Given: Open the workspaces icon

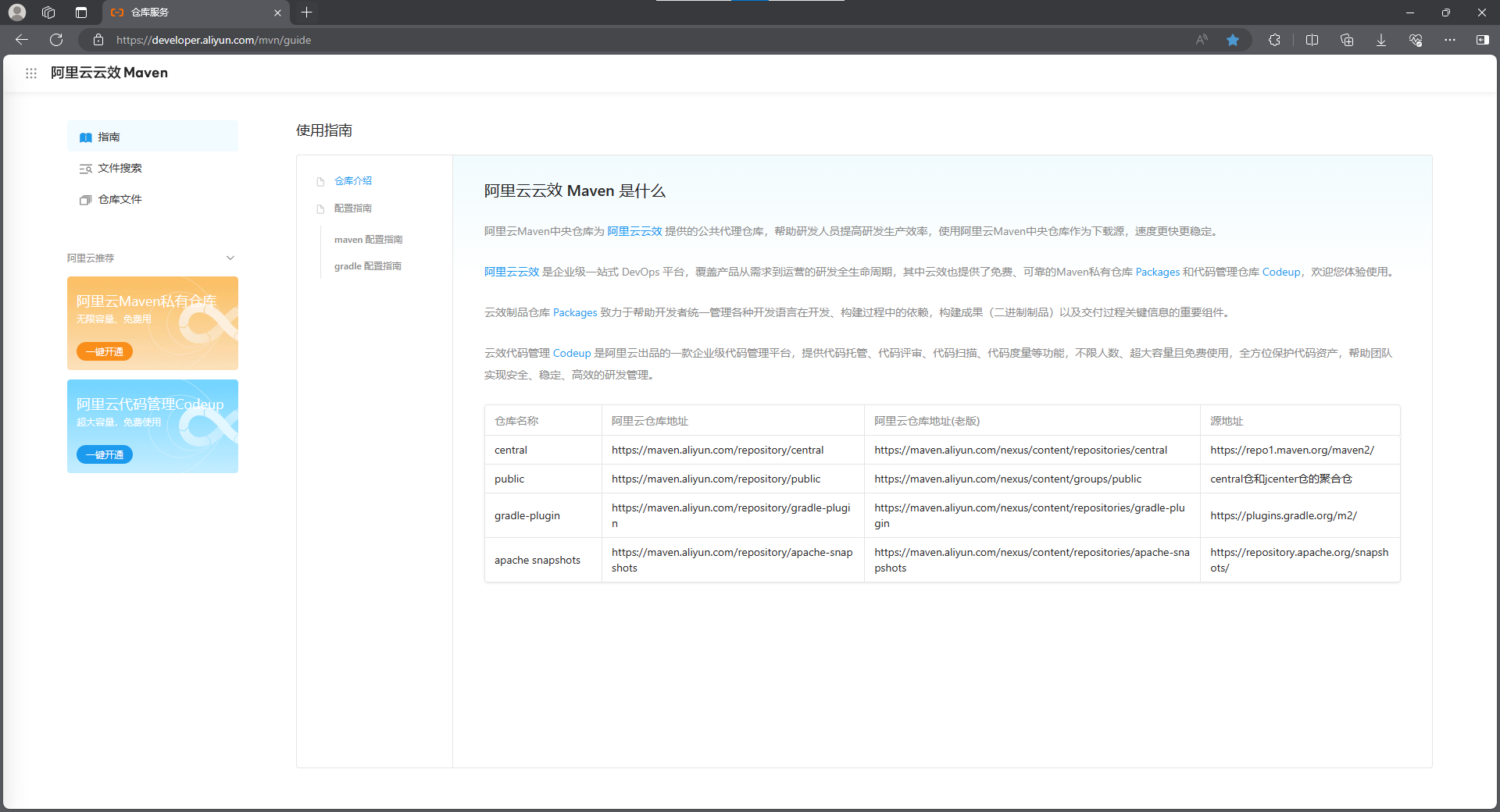Looking at the screenshot, I should [x=48, y=12].
